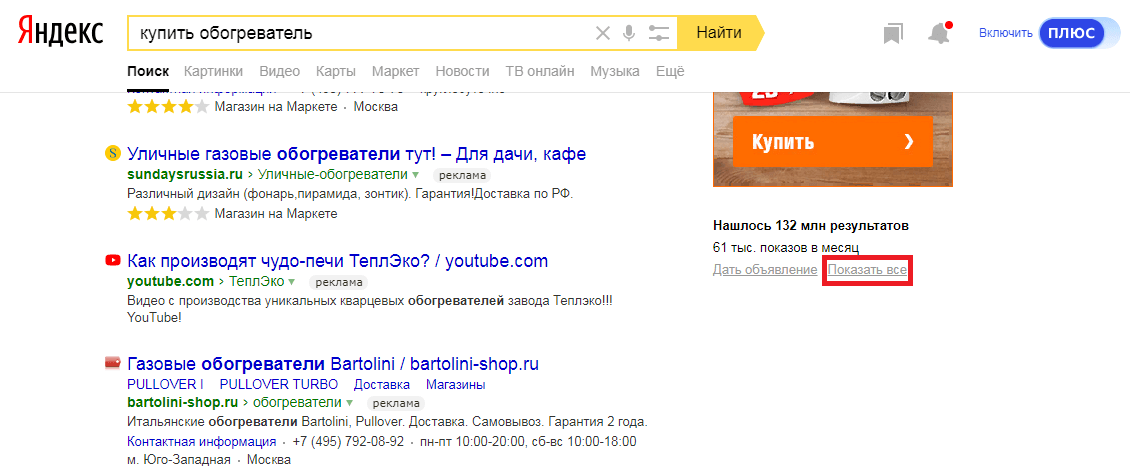Click the text м. Юго-Западная

coord(179,459)
